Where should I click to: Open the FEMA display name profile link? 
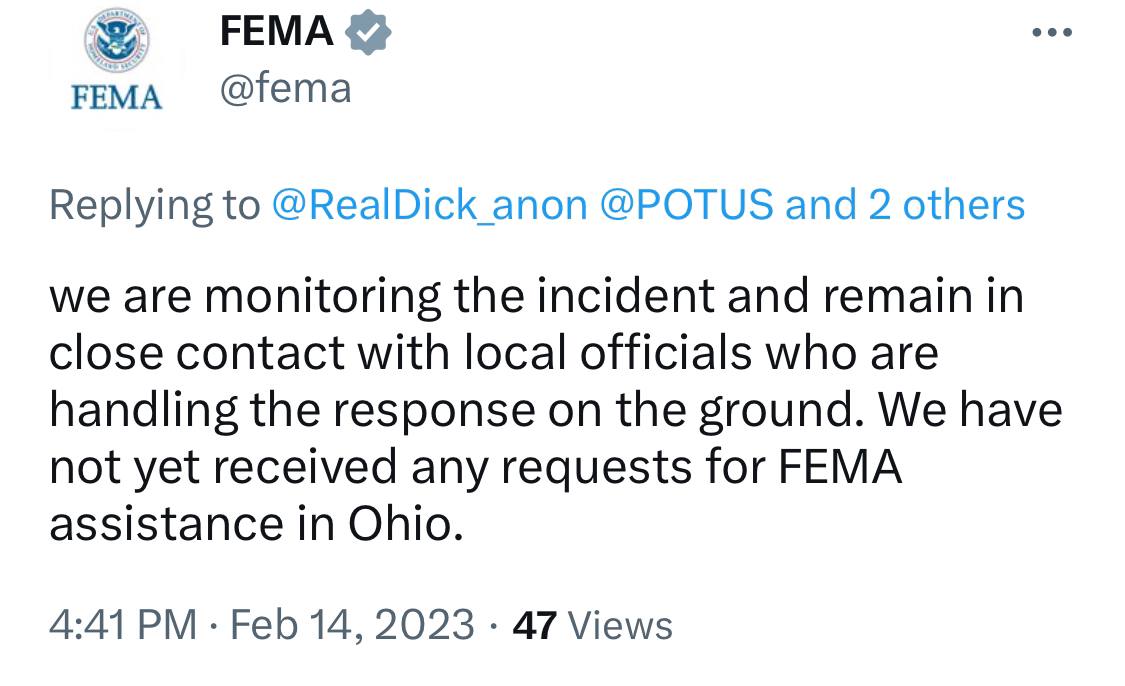click(x=276, y=32)
